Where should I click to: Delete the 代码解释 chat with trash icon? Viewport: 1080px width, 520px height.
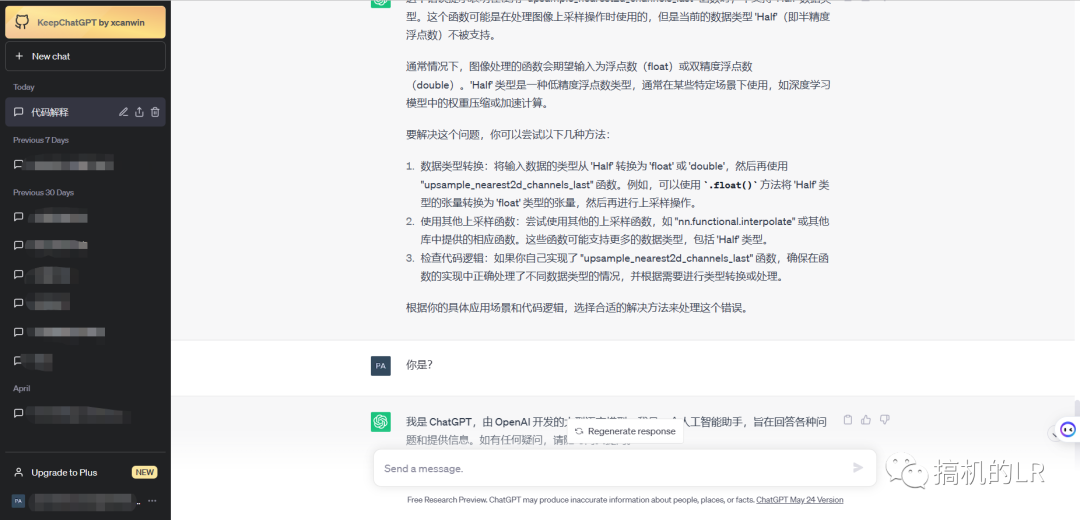(155, 112)
